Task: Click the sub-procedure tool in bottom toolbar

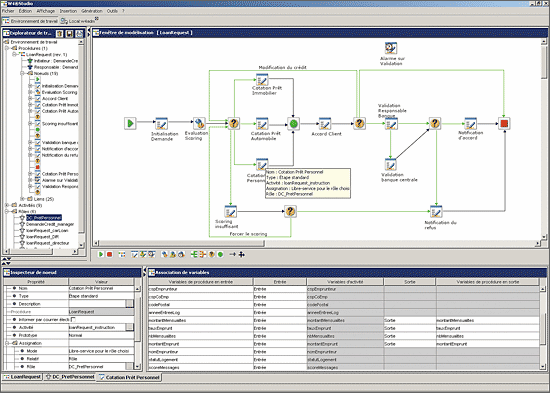Action: point(122,254)
